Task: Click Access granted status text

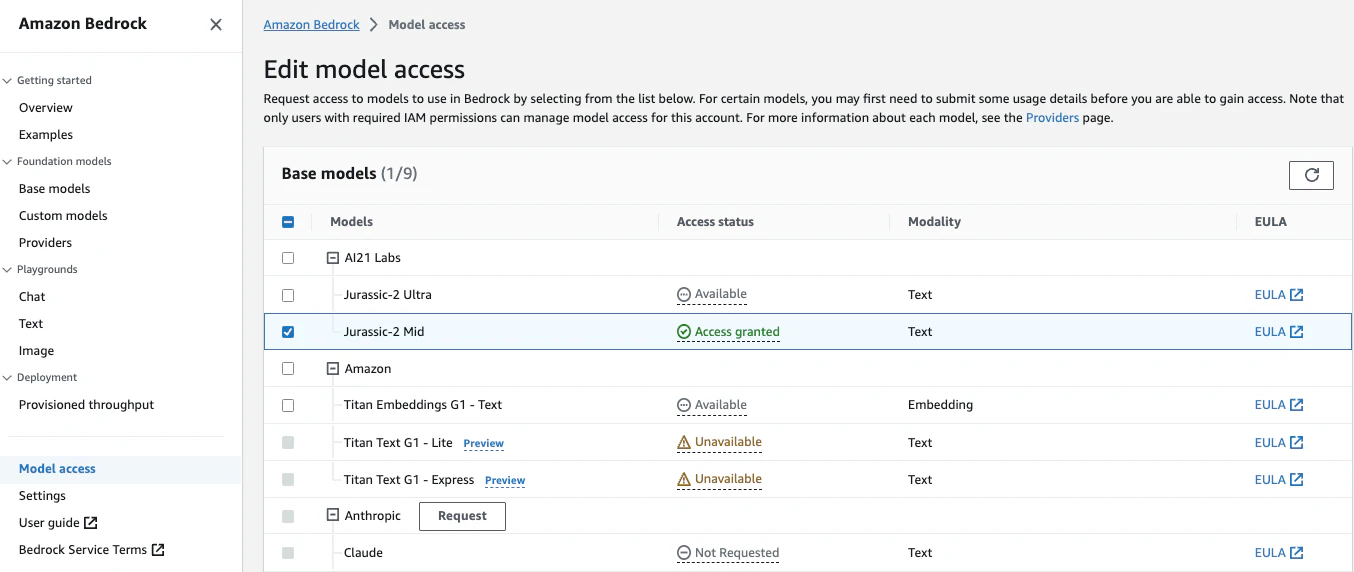Action: coord(737,332)
